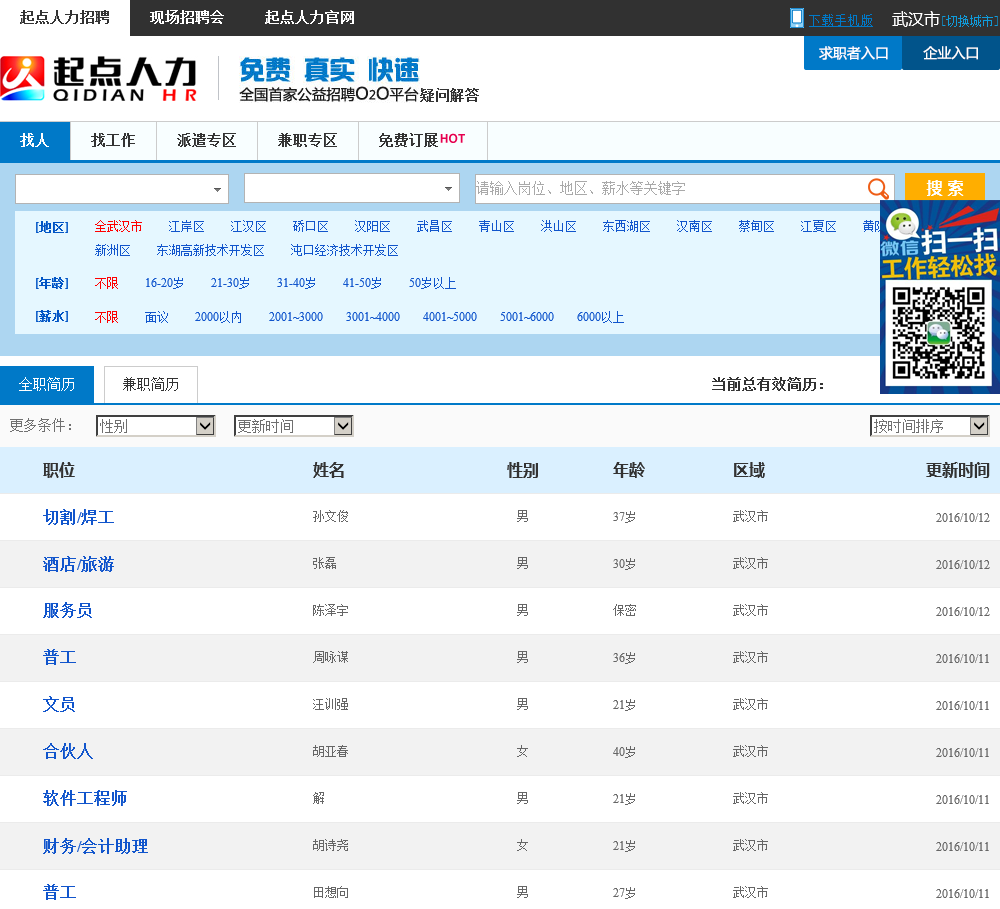The height and width of the screenshot is (909, 1000).
Task: Open the 找工作 navigation tab
Action: (x=113, y=141)
